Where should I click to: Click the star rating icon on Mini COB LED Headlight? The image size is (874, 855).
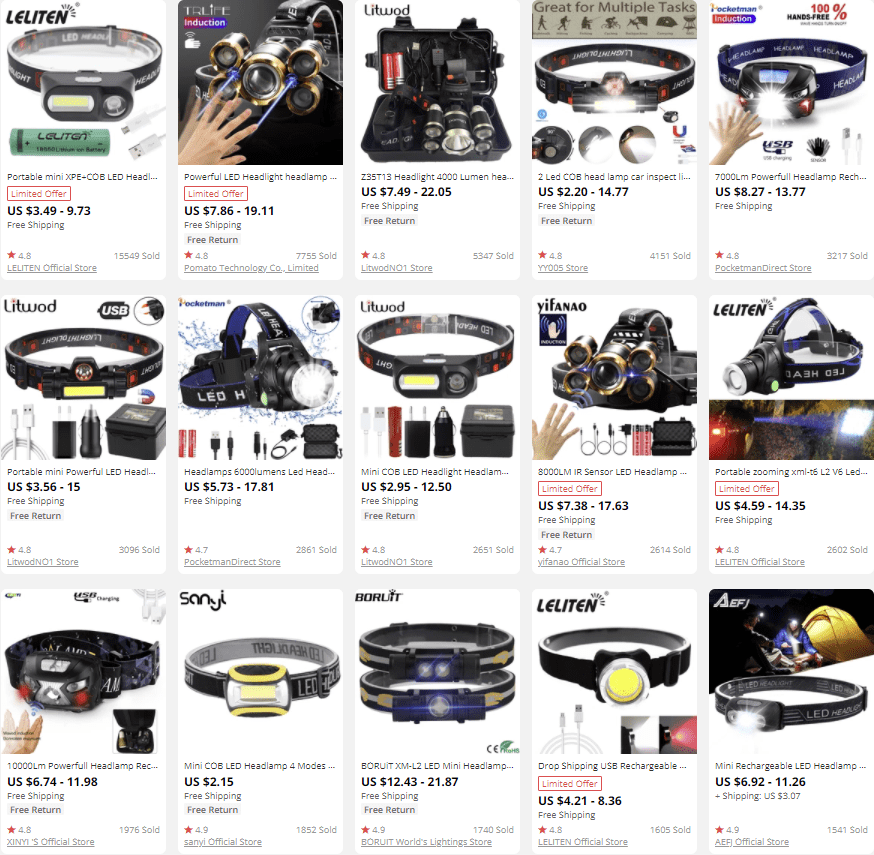365,550
